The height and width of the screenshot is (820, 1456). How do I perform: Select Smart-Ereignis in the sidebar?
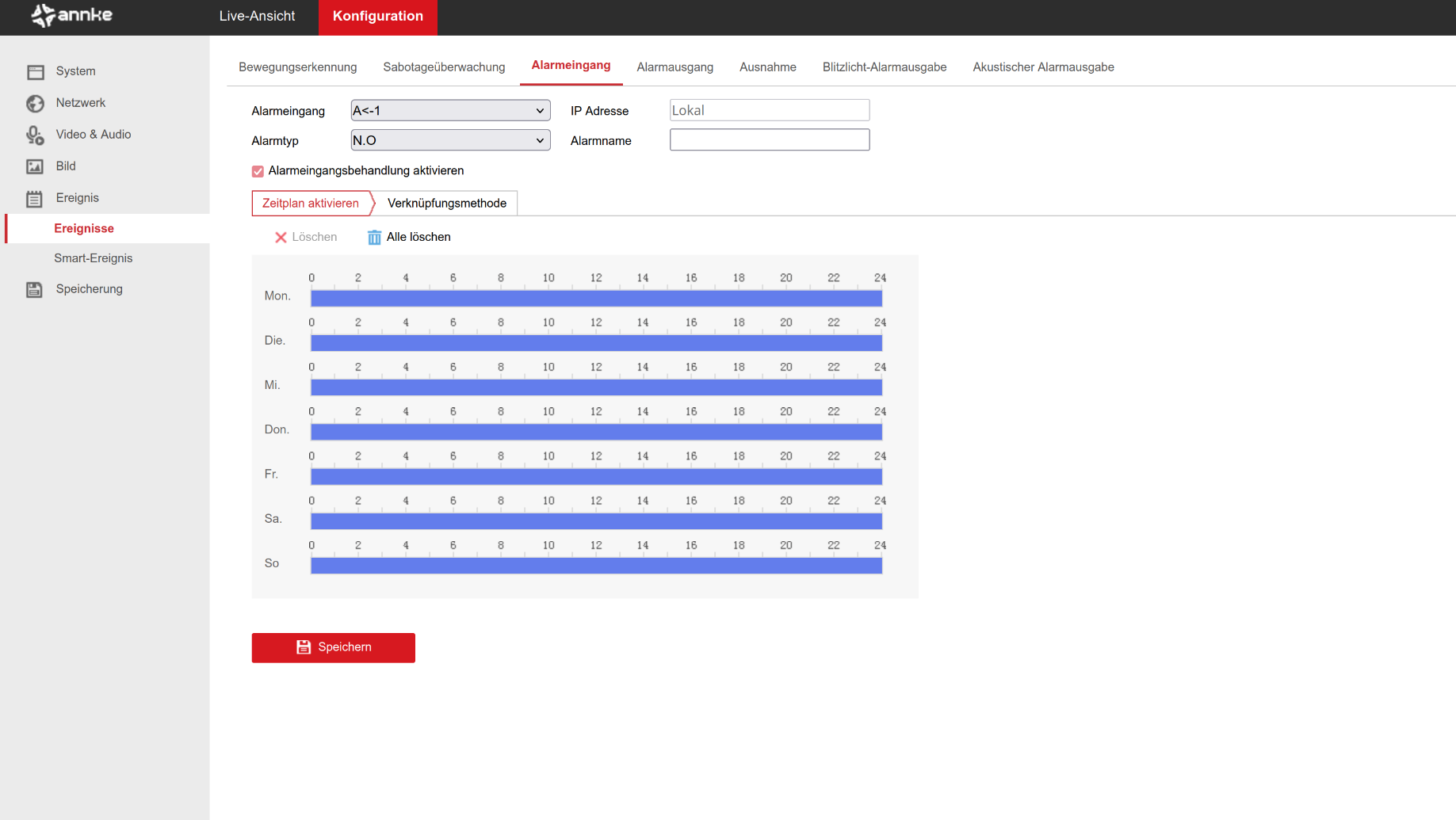click(94, 258)
